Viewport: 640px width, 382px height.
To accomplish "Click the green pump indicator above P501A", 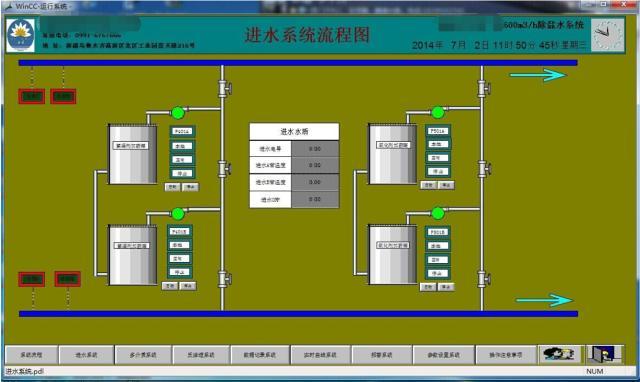I will pos(438,112).
